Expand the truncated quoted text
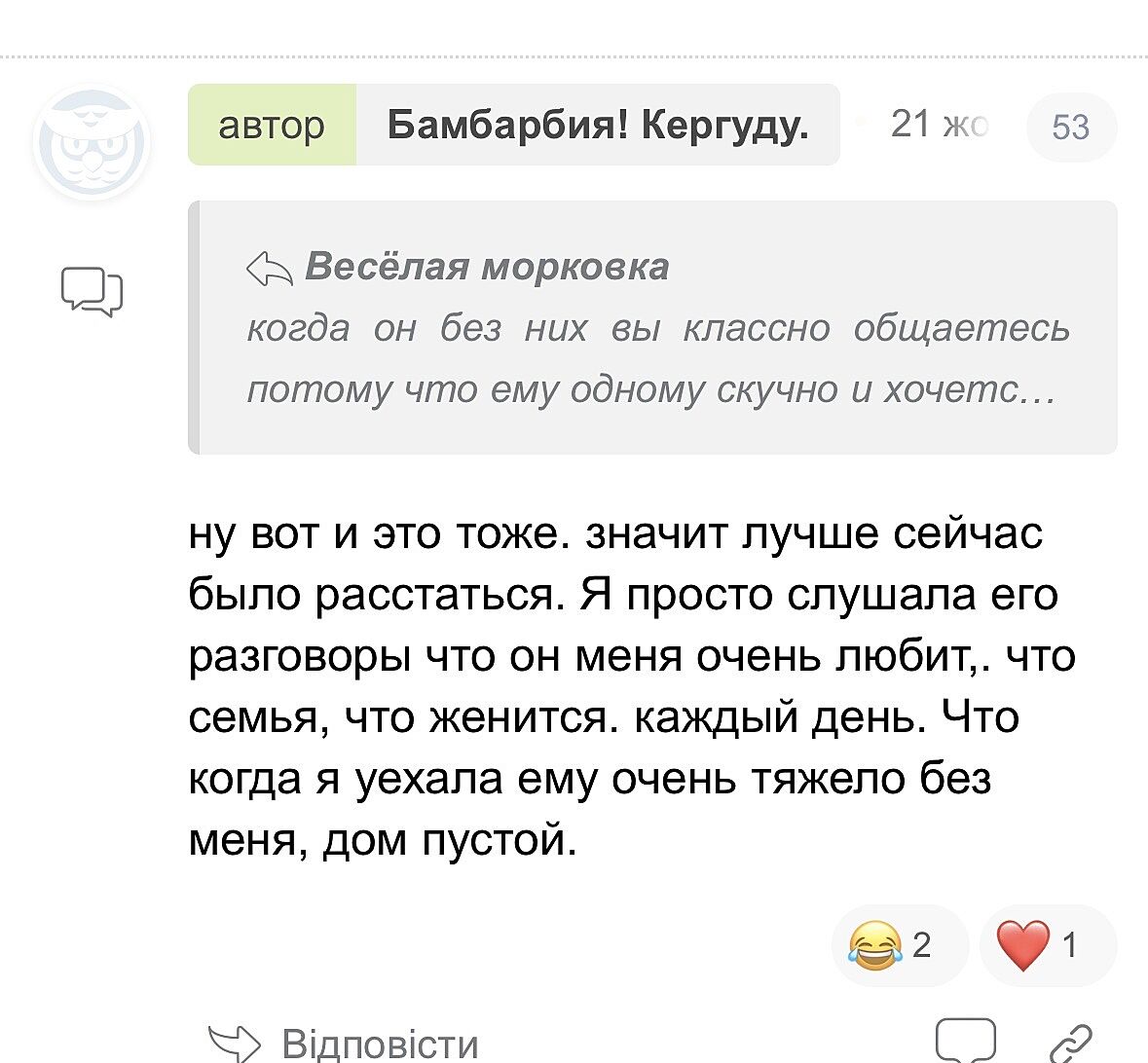1148x1063 pixels. click(1032, 389)
